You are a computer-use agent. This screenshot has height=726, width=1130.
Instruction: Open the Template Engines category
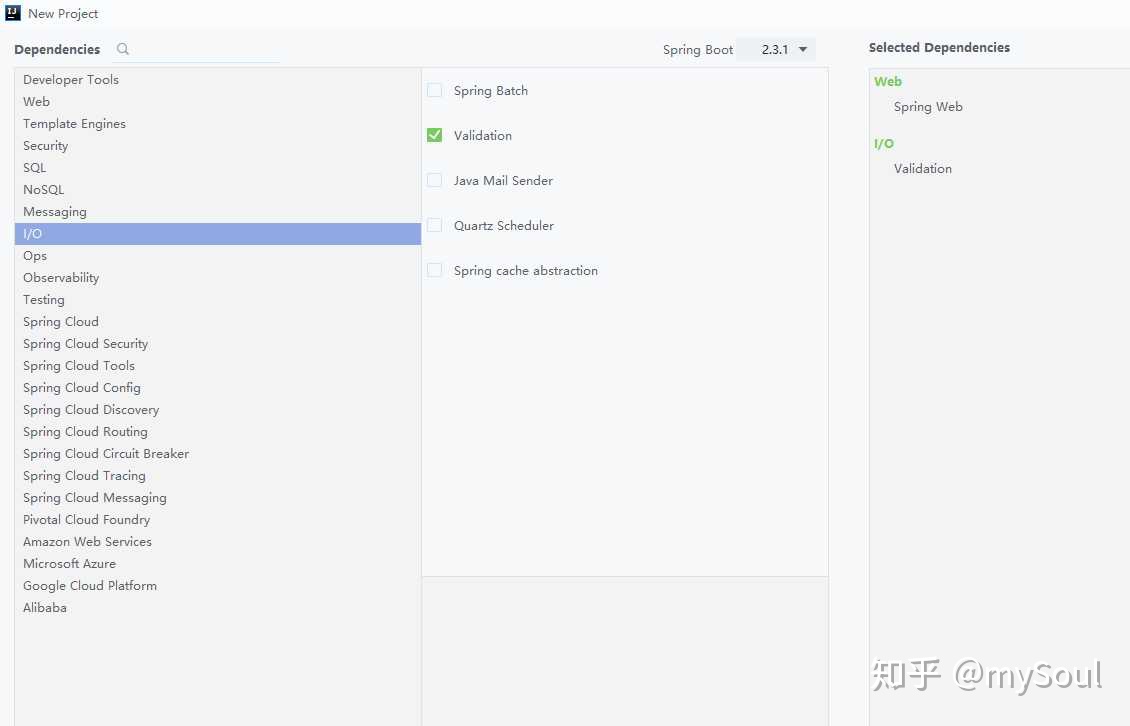(x=218, y=123)
